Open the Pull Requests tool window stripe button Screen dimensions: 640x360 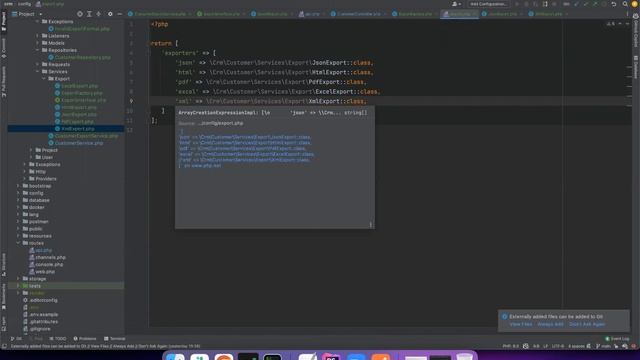click(4, 82)
